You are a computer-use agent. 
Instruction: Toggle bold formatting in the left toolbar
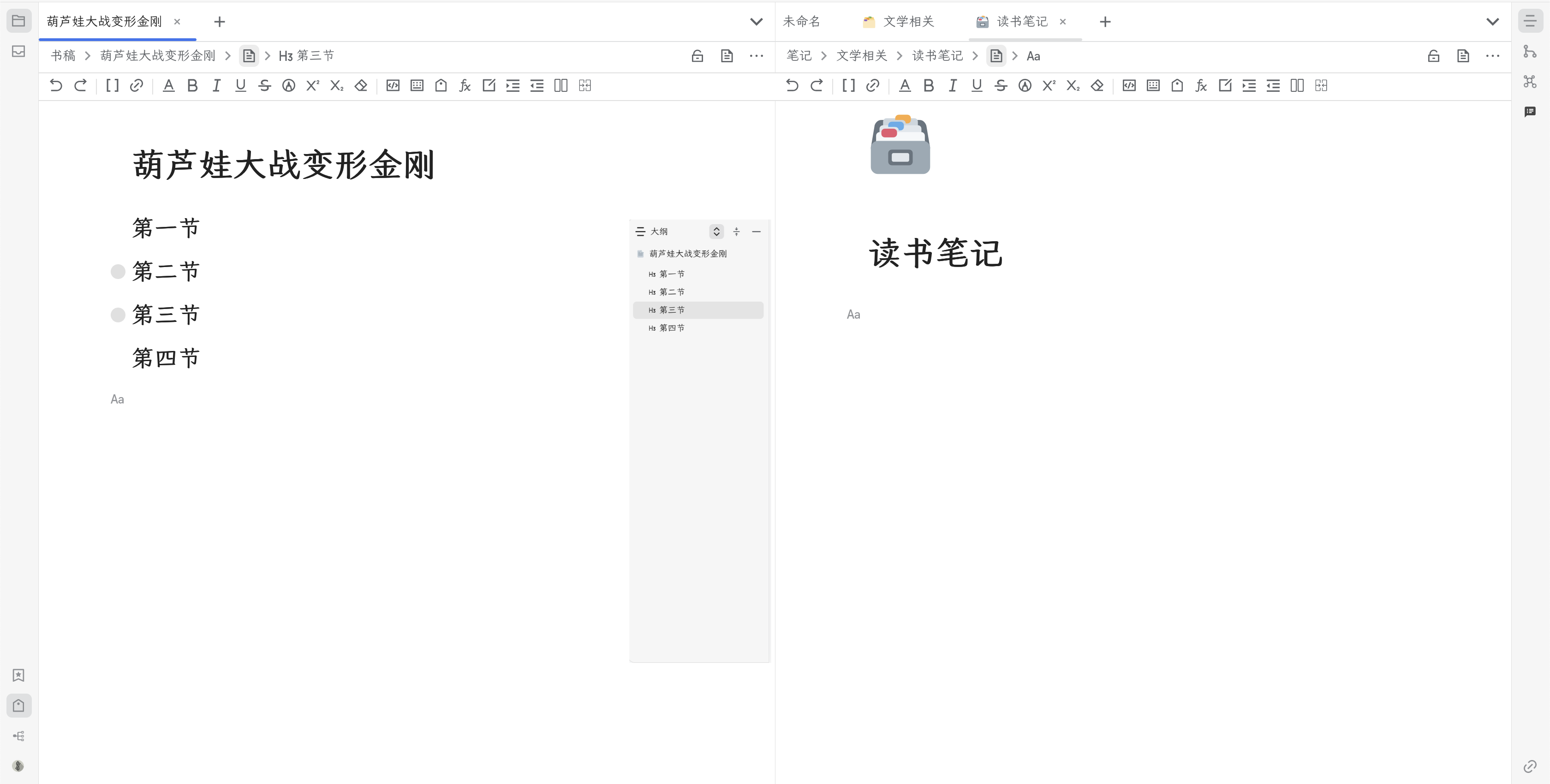click(x=192, y=85)
